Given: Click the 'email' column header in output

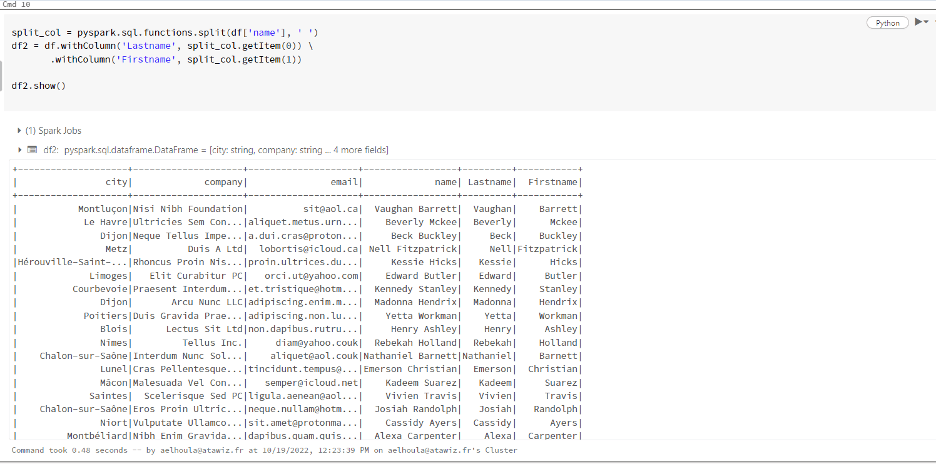Looking at the screenshot, I should click(x=345, y=182).
